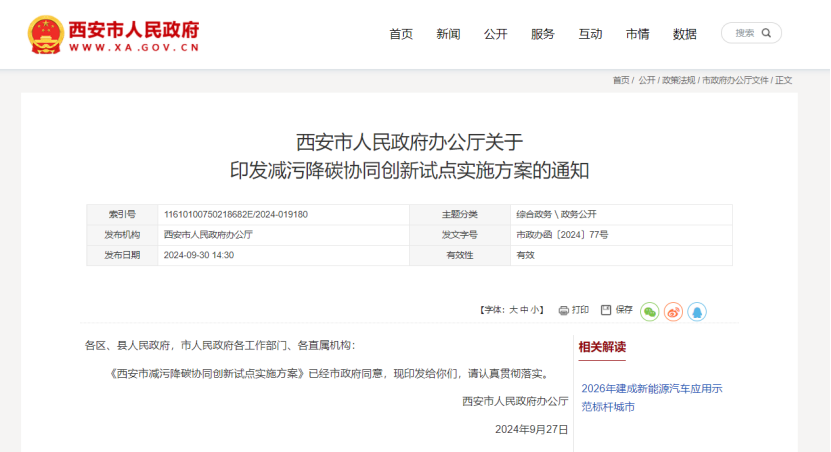Click the 市政府办公厅文件 breadcrumb link
831x452 pixels.
pos(735,80)
